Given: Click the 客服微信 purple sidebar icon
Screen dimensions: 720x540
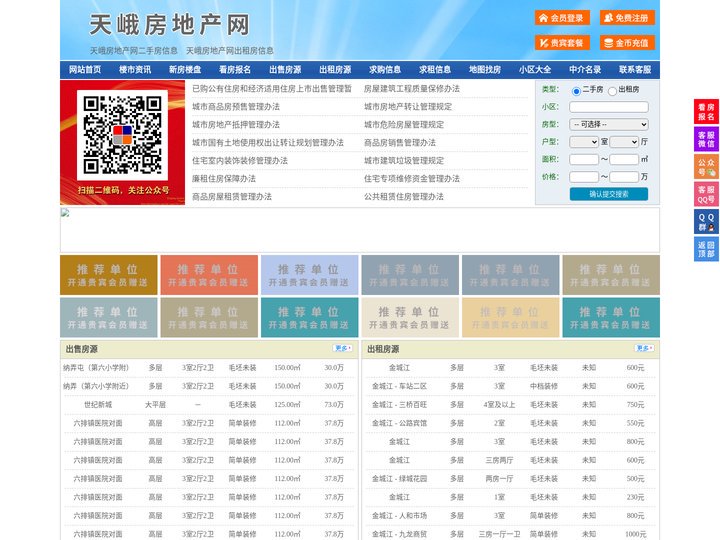Looking at the screenshot, I should (706, 139).
